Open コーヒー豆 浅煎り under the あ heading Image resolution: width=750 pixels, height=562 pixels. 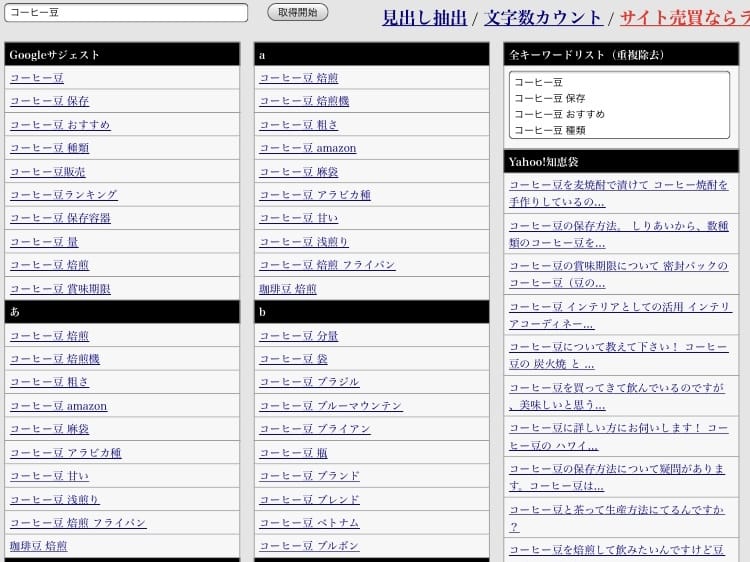55,499
